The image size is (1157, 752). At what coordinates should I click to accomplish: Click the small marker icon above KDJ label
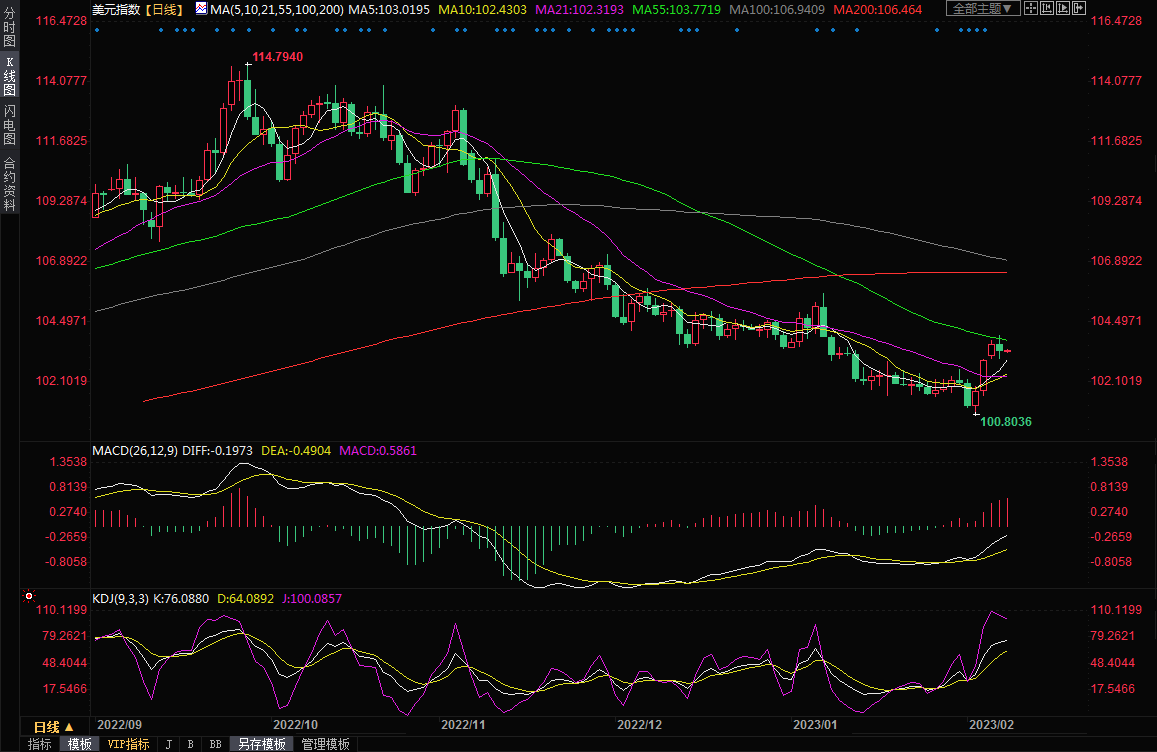tap(27, 597)
